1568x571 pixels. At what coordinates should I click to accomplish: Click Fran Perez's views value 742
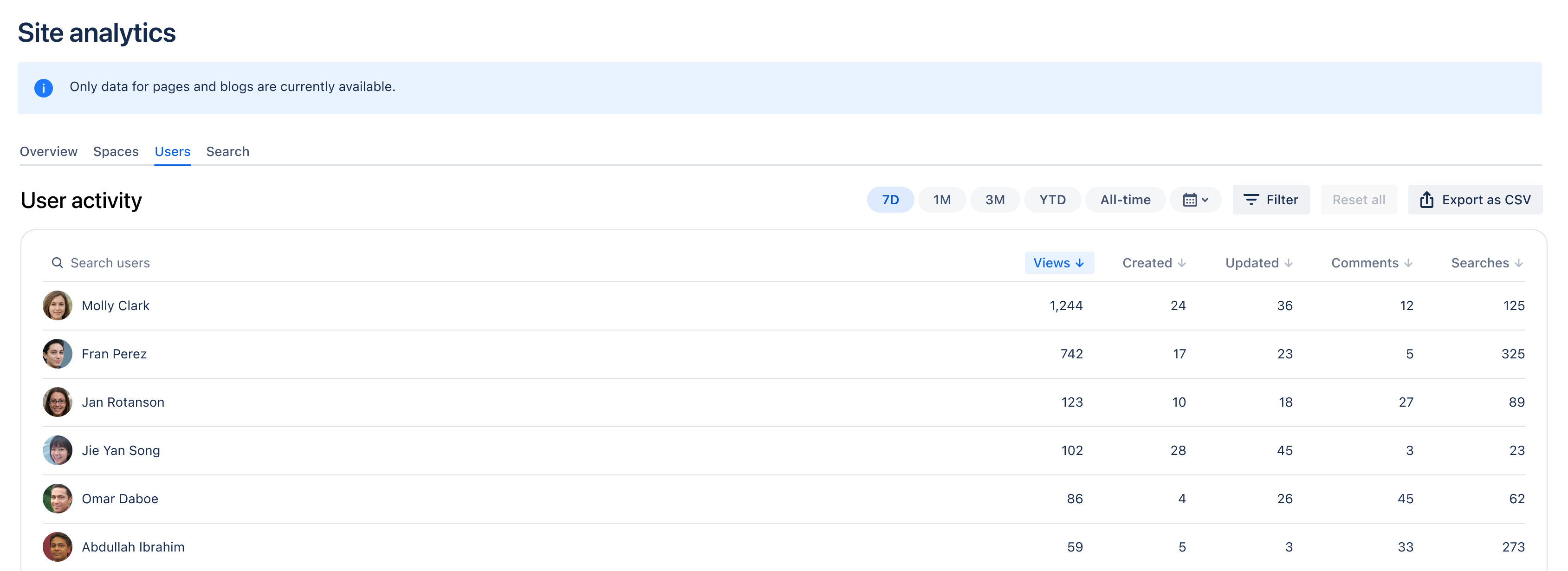1072,354
